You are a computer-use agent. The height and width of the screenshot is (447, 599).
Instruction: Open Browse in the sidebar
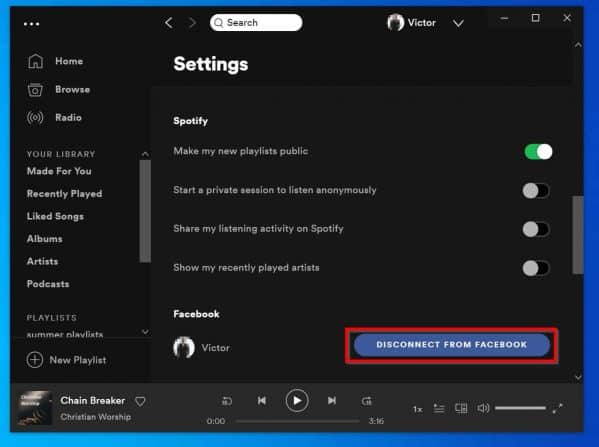pos(73,89)
